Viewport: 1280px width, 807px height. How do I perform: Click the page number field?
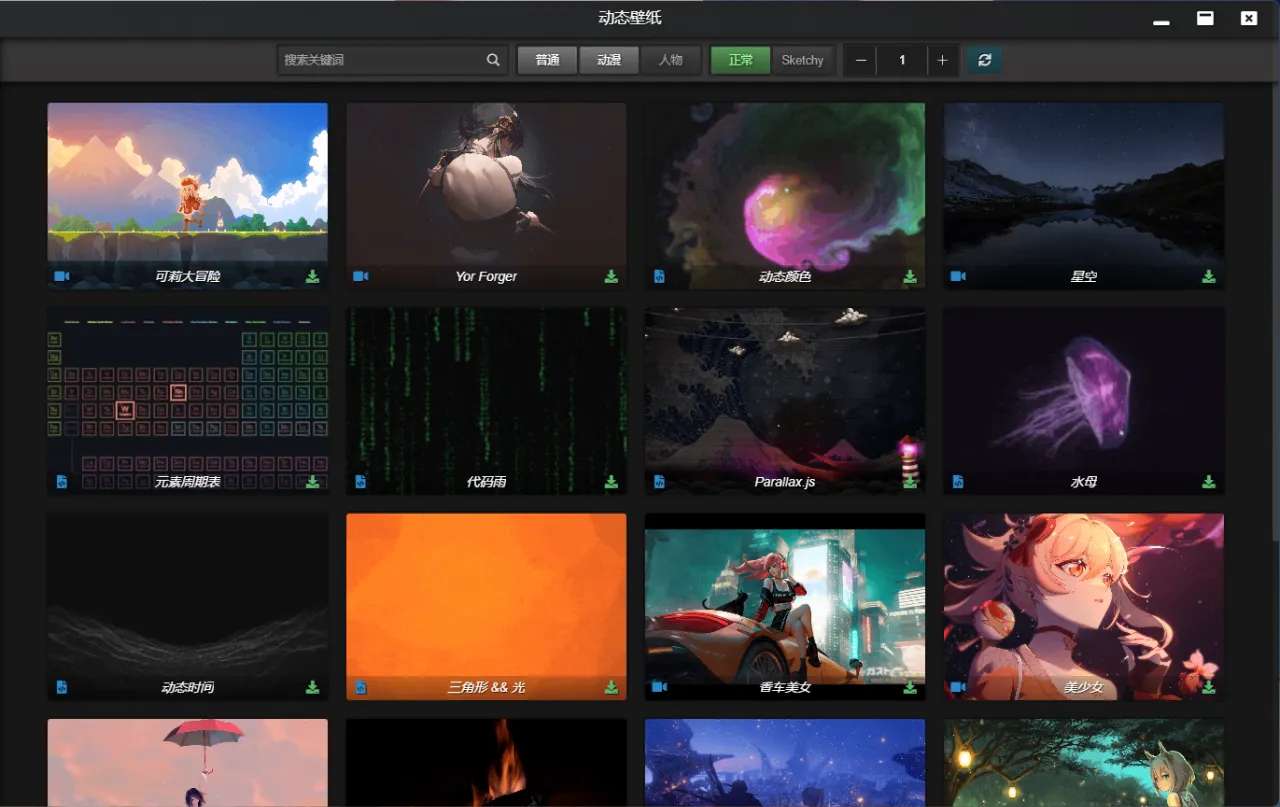click(x=902, y=60)
